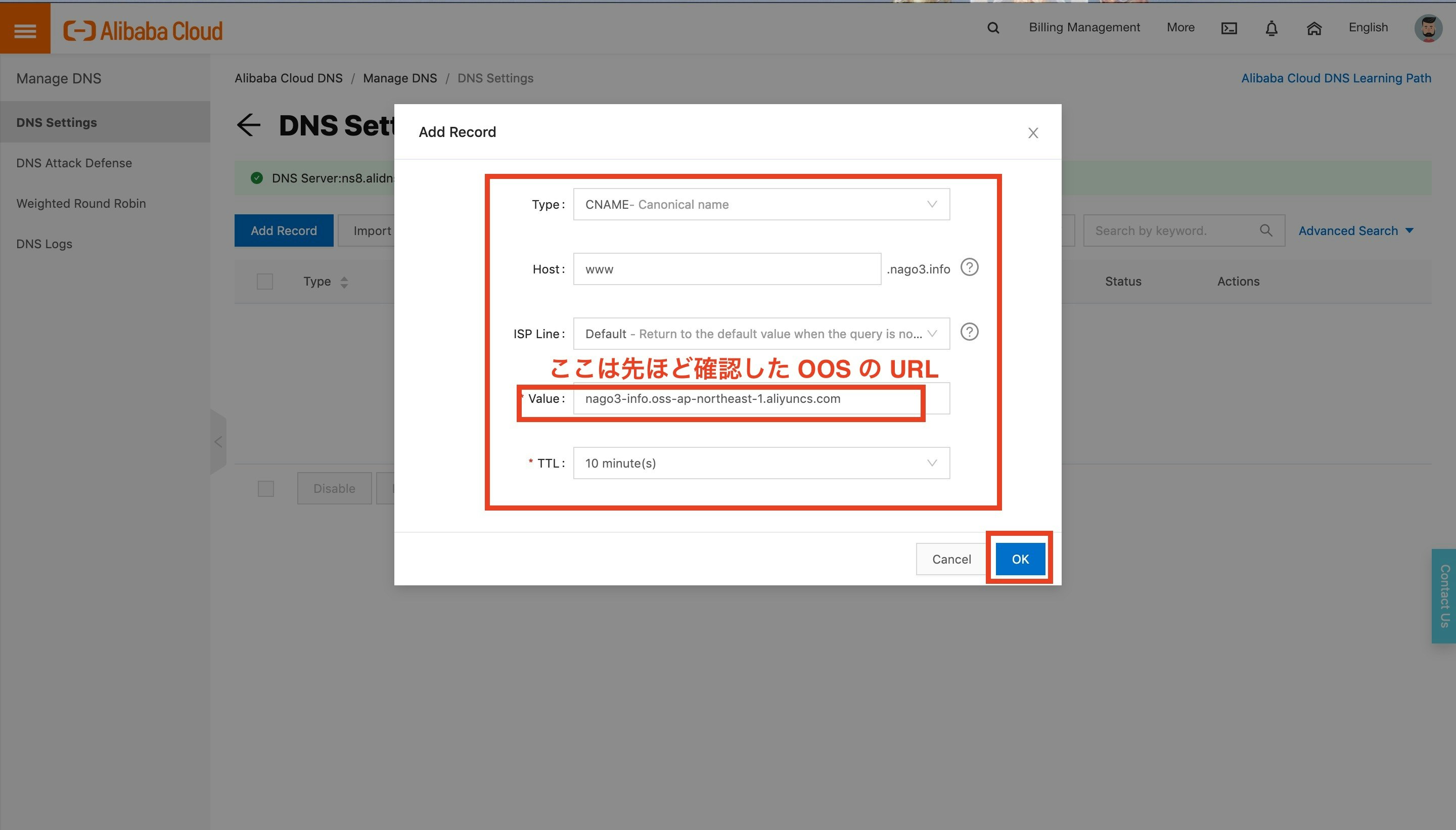Viewport: 1456px width, 830px height.
Task: Go back using the arrow beside DNS Settings
Action: coord(249,125)
